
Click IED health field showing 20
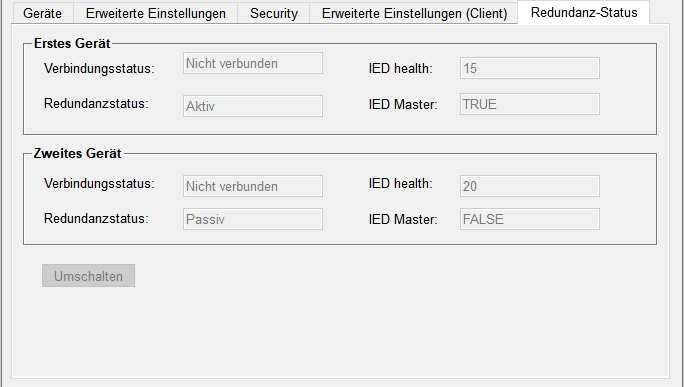[530, 186]
